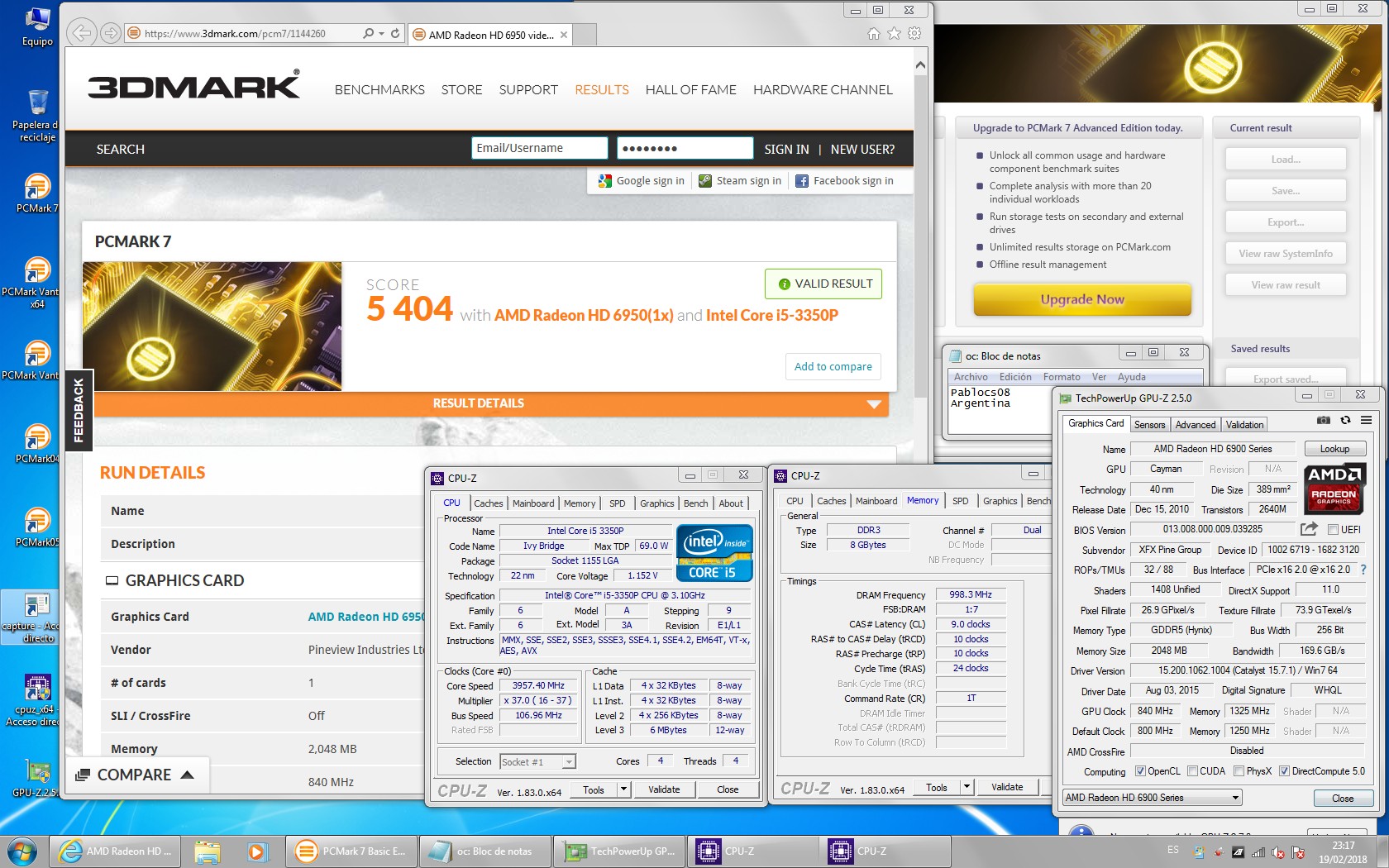Select the Caches tab in CPU-Z CPU window
Screen dimensions: 1389x868
click(x=488, y=503)
